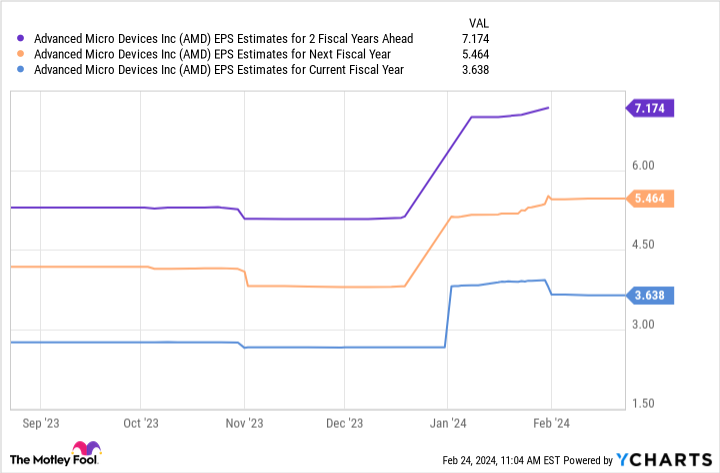Select the EPS Estimates for Next Fiscal Year label
The height and width of the screenshot is (473, 720).
coord(211,55)
